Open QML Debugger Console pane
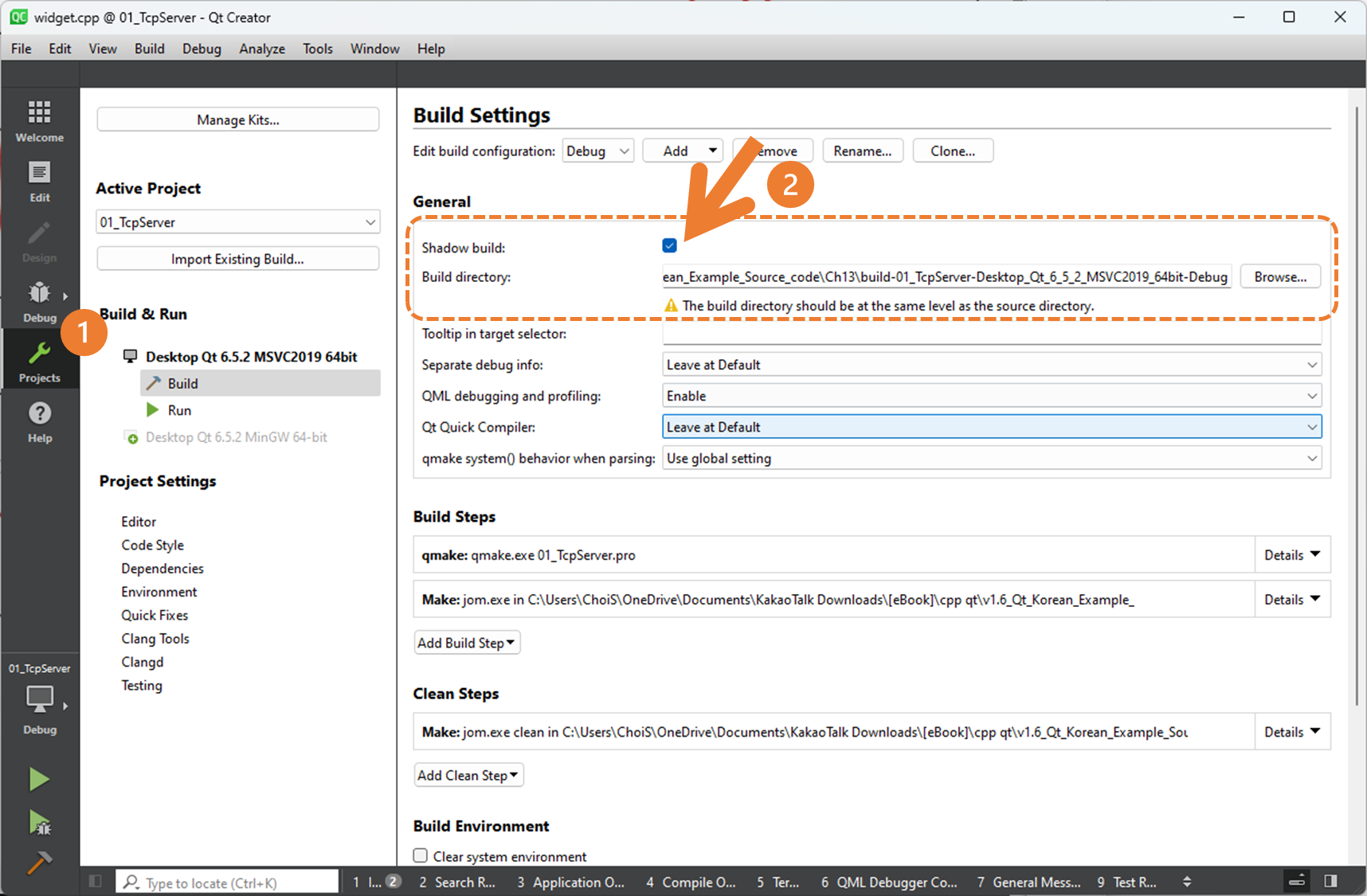 tap(889, 882)
